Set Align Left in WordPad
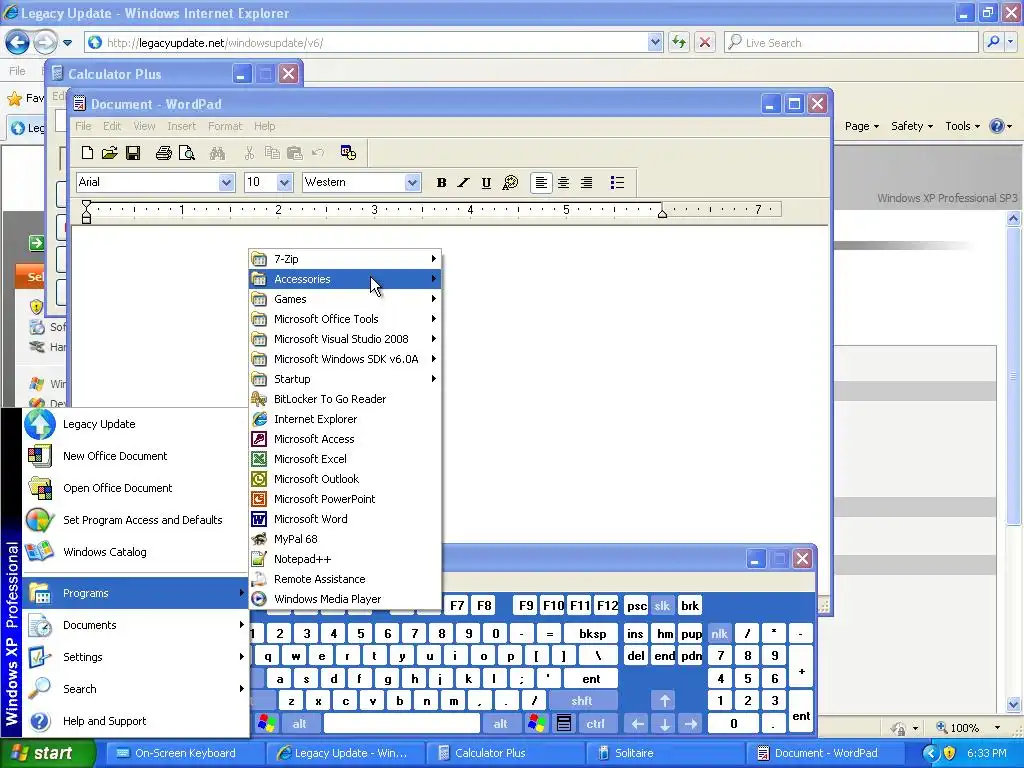This screenshot has height=768, width=1024. tap(541, 183)
